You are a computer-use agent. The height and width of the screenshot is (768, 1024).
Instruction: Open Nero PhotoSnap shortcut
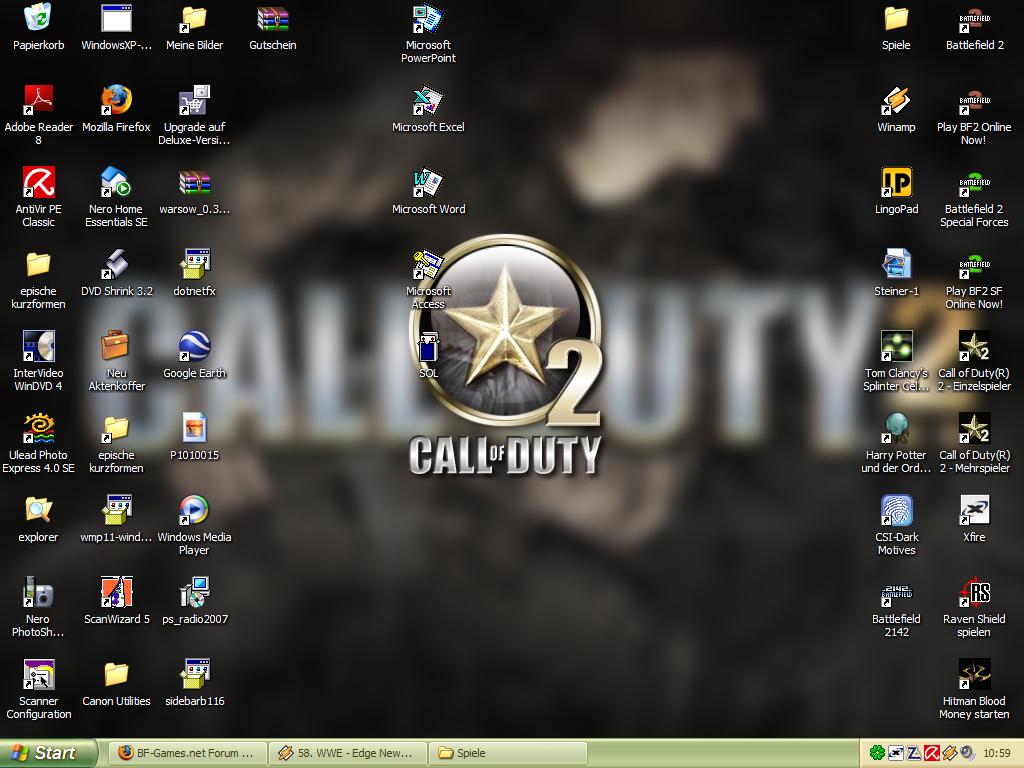[x=39, y=592]
